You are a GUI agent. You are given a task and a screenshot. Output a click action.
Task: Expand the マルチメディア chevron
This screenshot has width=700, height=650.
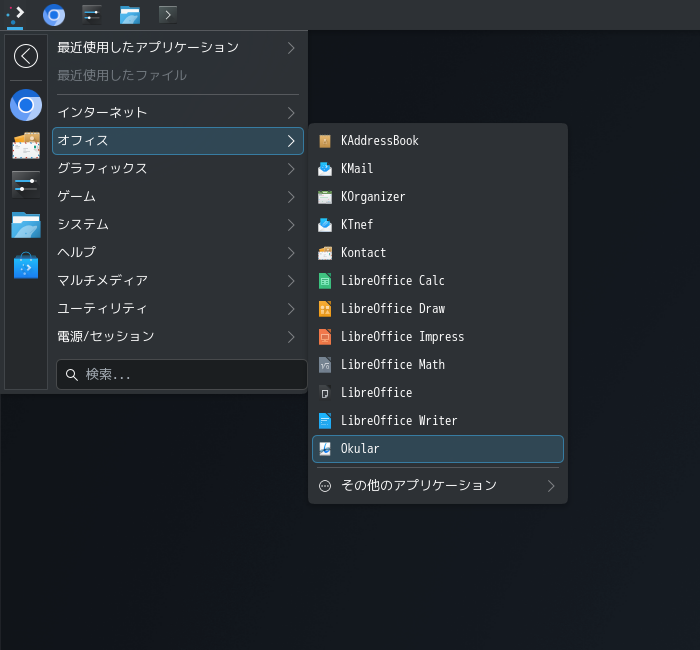click(x=291, y=281)
